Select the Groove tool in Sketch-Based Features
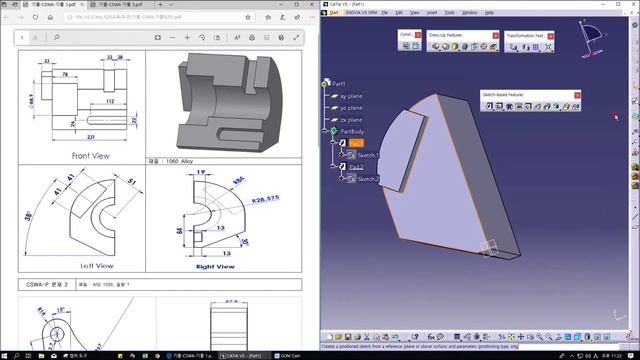 point(518,107)
